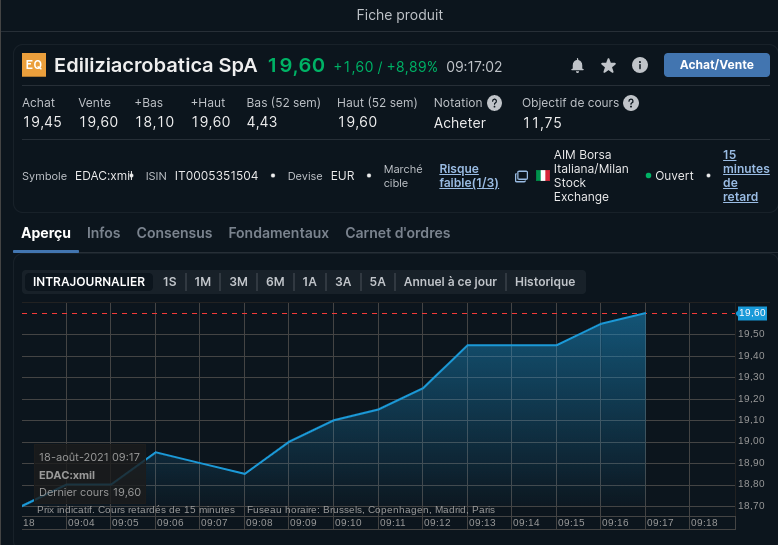
Task: Click the 09:17 time axis label
Action: [660, 523]
